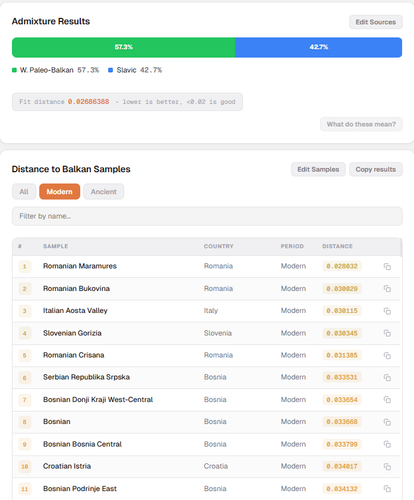Open the Edit Samples button
This screenshot has height=500, width=414.
[x=318, y=169]
